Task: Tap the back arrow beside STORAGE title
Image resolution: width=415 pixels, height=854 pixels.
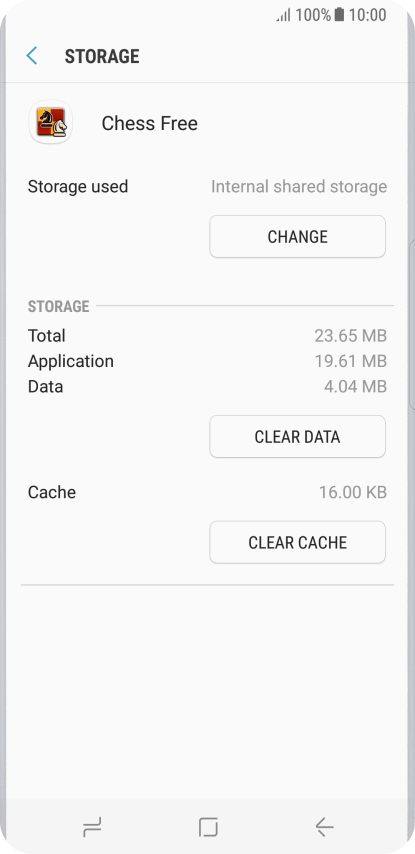Action: (32, 56)
